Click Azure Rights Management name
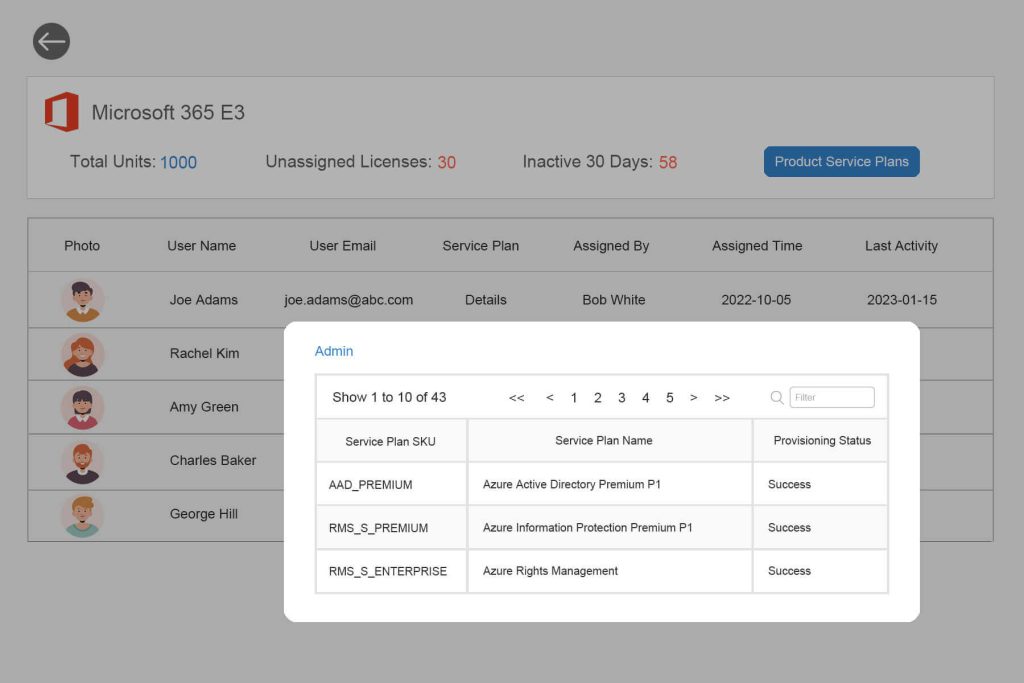1024x683 pixels. [x=550, y=571]
